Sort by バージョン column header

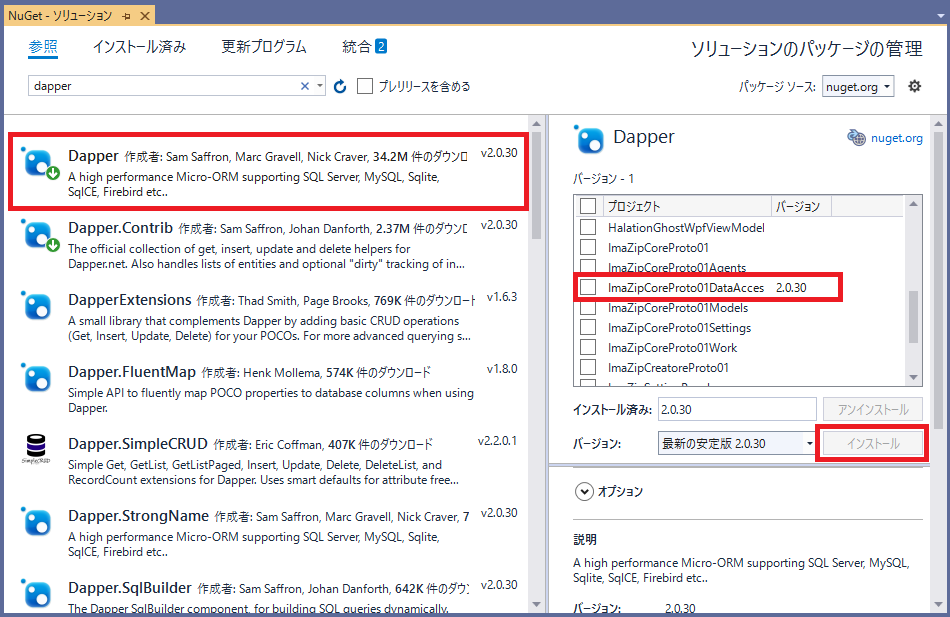[801, 206]
